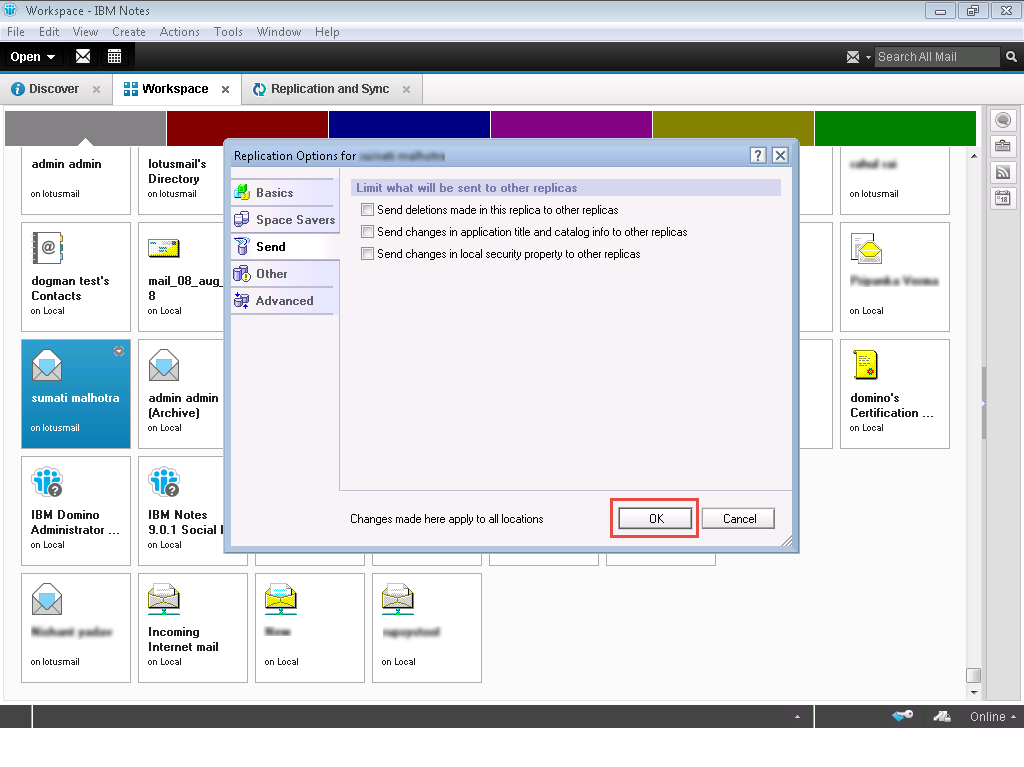Open the Help menu
The height and width of the screenshot is (767, 1024).
tap(327, 32)
